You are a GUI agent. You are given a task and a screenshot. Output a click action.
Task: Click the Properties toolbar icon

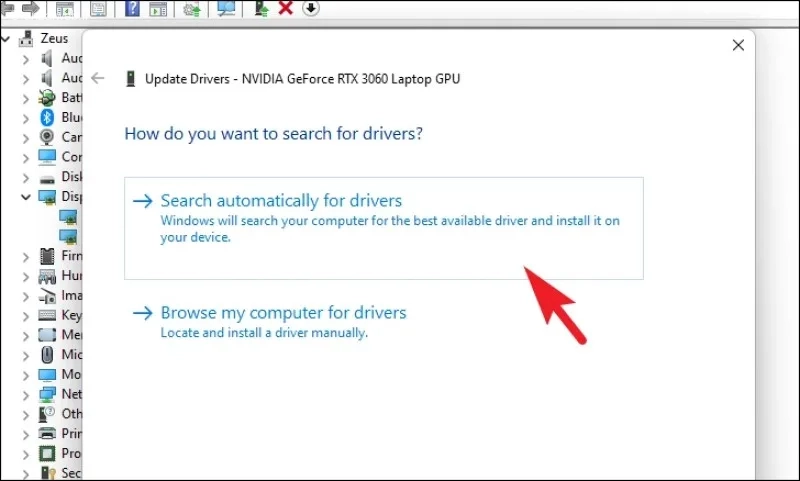98,8
